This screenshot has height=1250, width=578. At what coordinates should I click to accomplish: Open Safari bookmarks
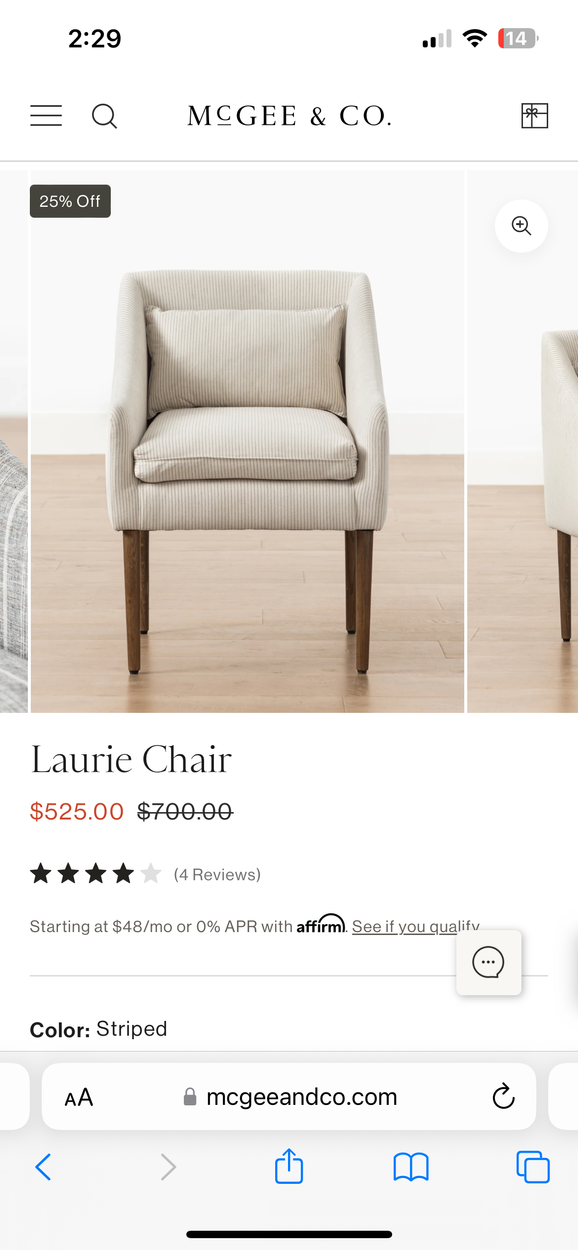click(x=411, y=1167)
